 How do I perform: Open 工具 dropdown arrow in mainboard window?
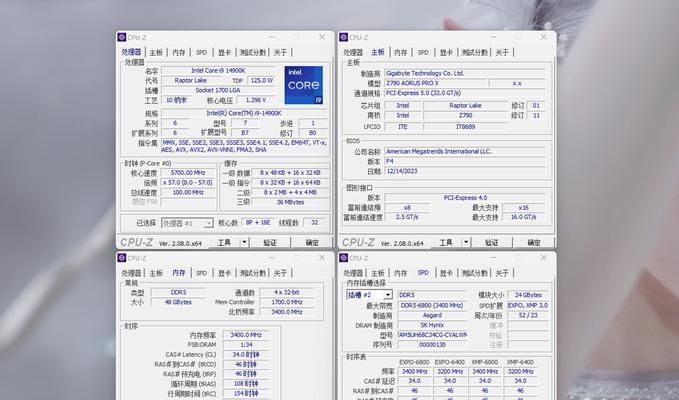pyautogui.click(x=466, y=242)
